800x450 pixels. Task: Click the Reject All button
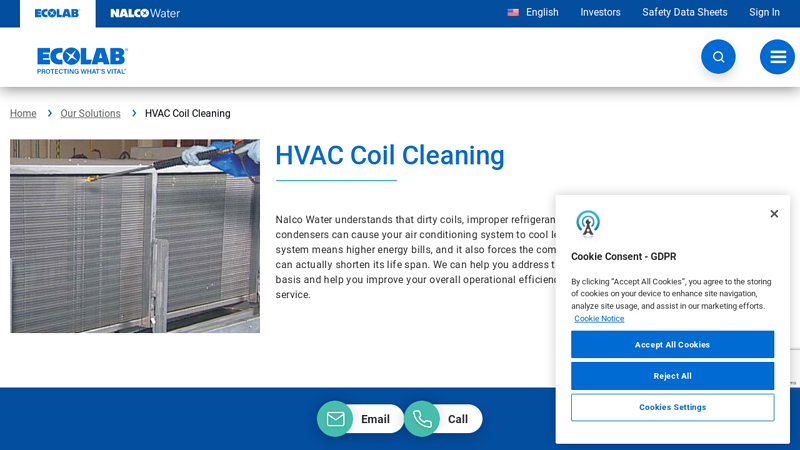672,376
